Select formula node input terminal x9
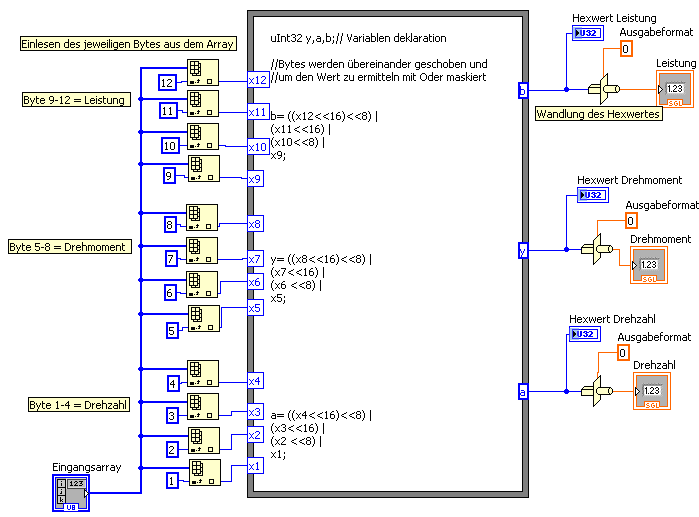This screenshot has width=699, height=517. click(255, 179)
